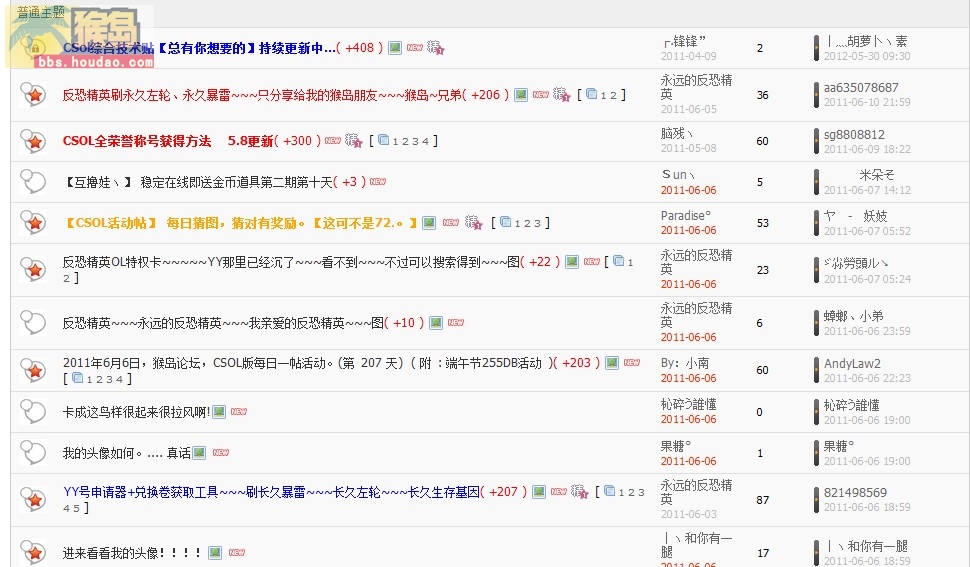The image size is (970, 567).
Task: Open author profile Paradise°
Action: (686, 216)
